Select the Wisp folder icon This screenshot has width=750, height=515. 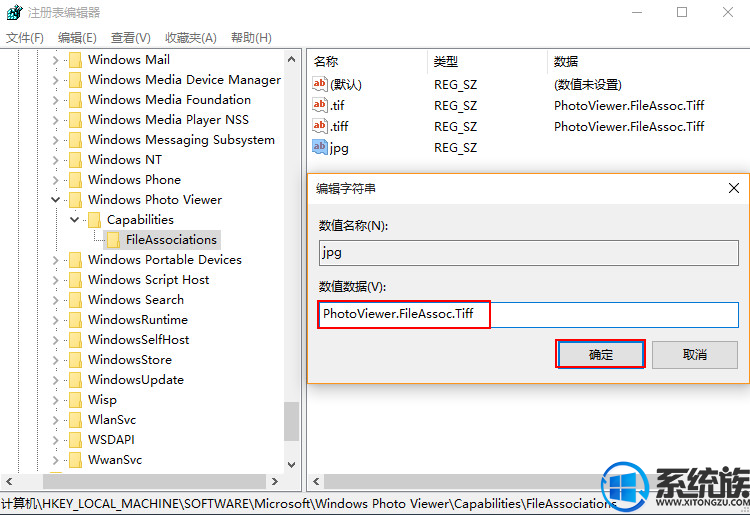coord(75,400)
